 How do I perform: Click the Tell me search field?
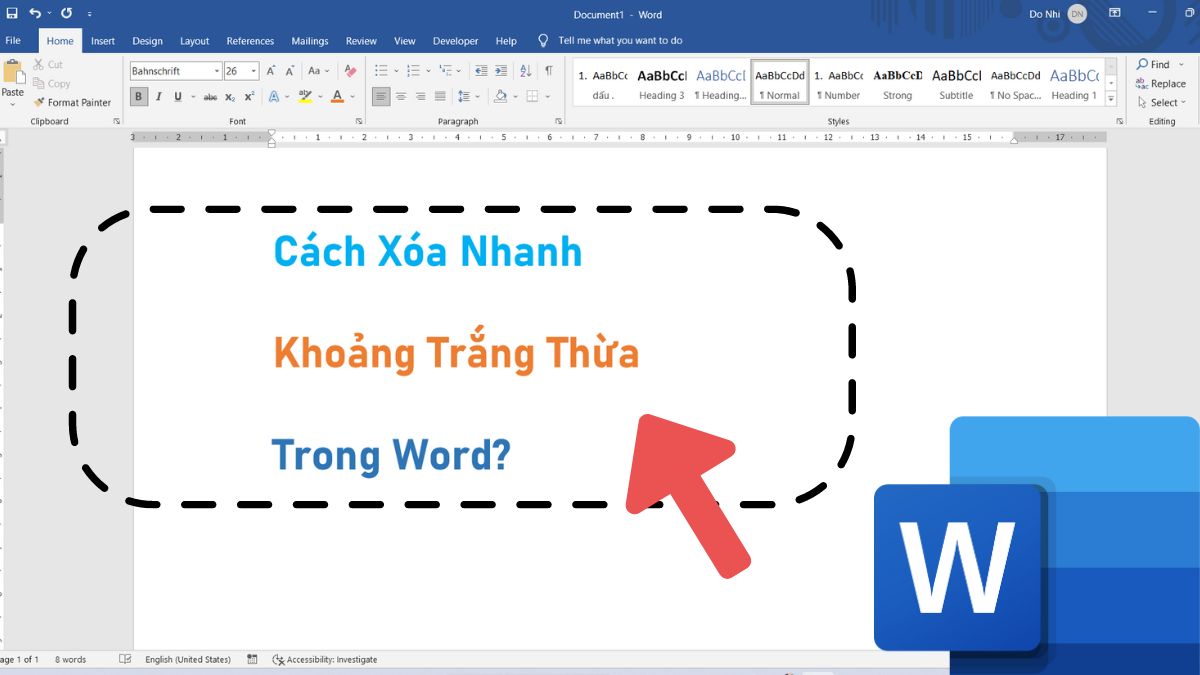[x=620, y=41]
